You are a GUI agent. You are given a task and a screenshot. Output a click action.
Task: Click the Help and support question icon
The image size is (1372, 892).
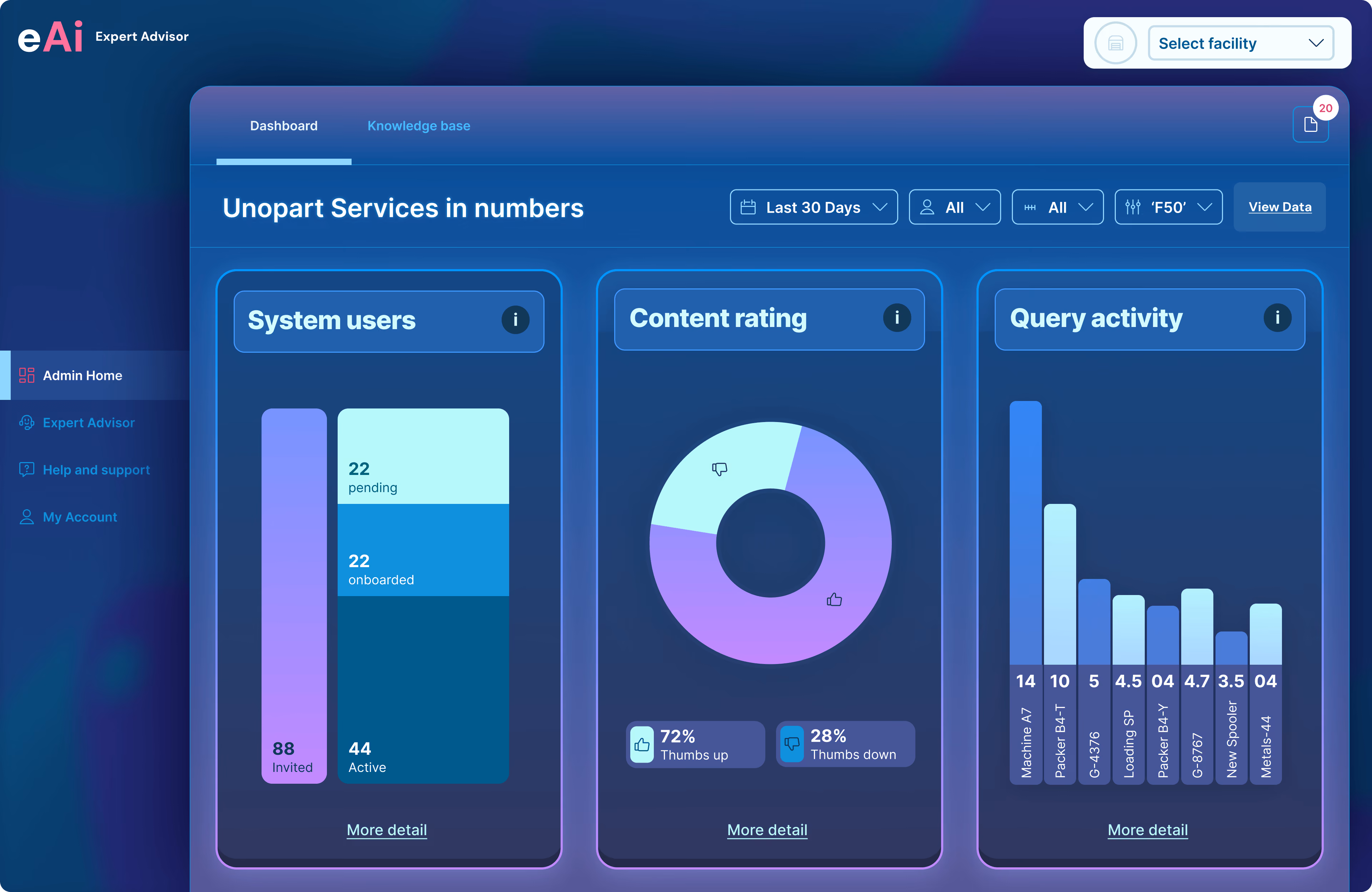coord(26,469)
